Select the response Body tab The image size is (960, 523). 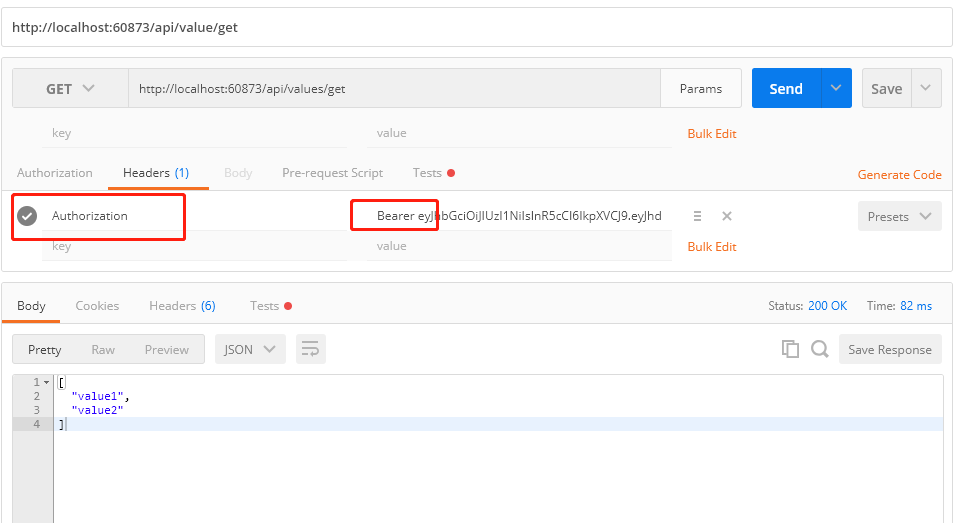31,306
